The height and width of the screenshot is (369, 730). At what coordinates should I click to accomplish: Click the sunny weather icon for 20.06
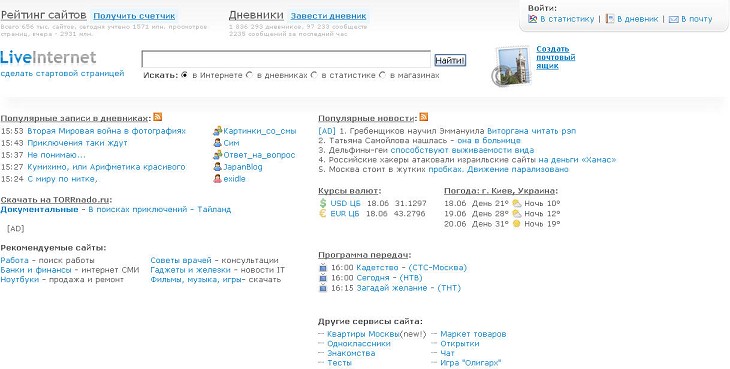(516, 224)
